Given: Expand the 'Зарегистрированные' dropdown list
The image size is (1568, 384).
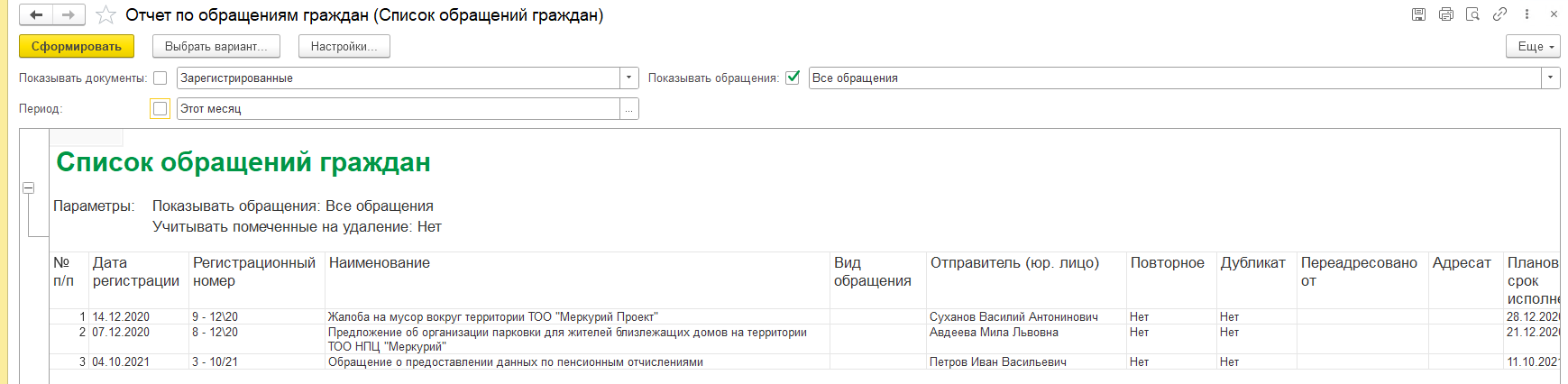Looking at the screenshot, I should [x=629, y=78].
